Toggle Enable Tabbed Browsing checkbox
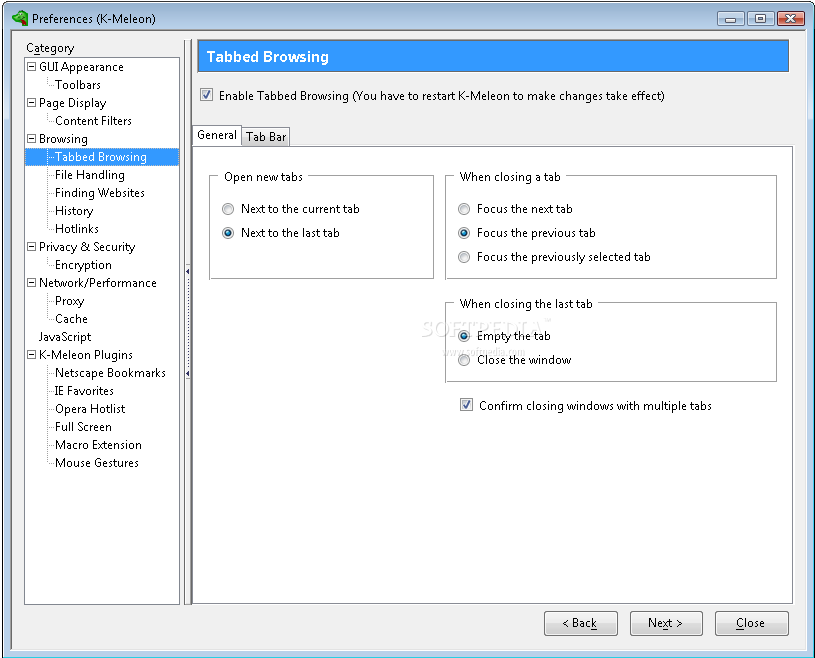The width and height of the screenshot is (815, 658). (206, 95)
